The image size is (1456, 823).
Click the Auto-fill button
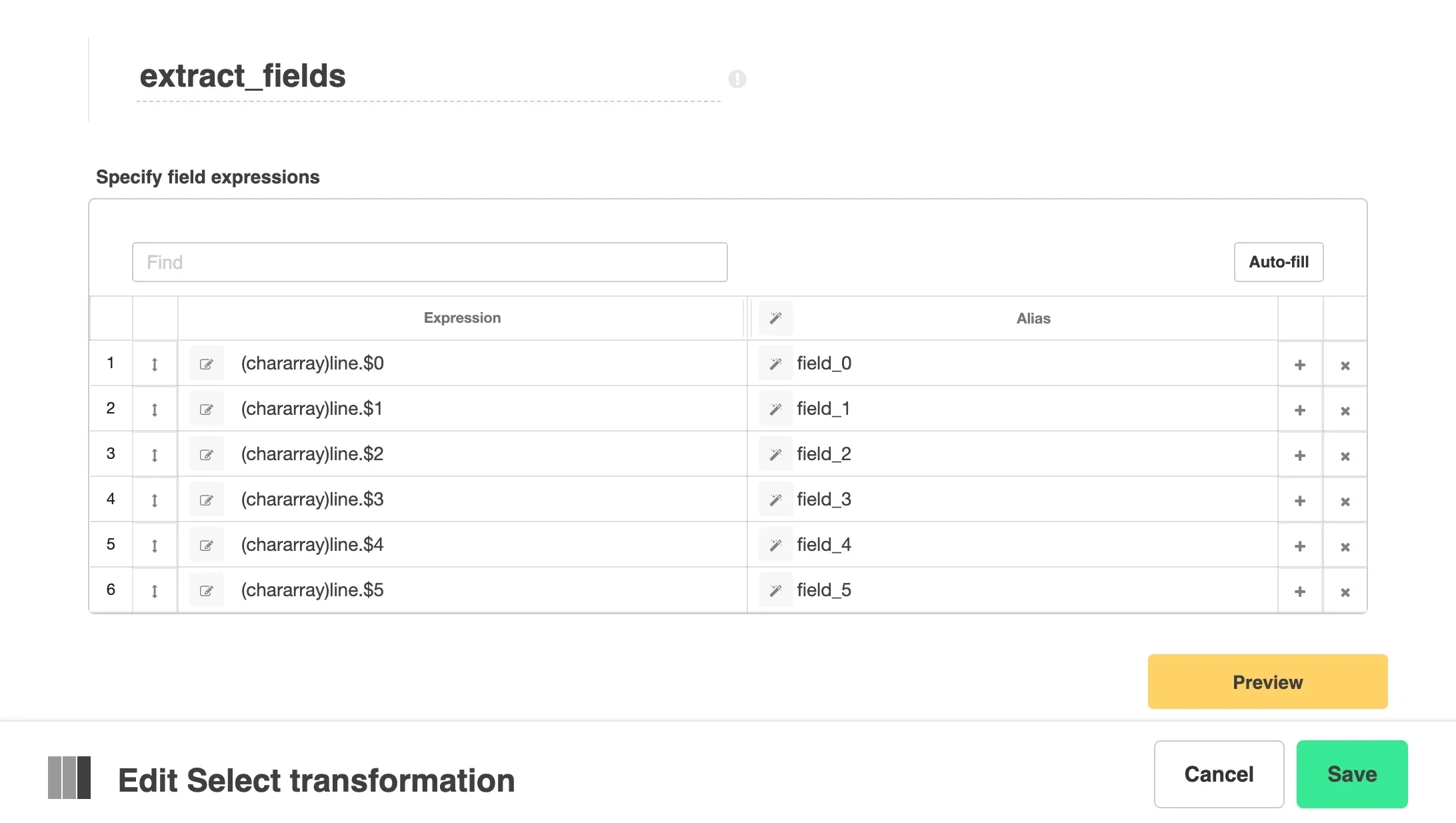coord(1278,261)
